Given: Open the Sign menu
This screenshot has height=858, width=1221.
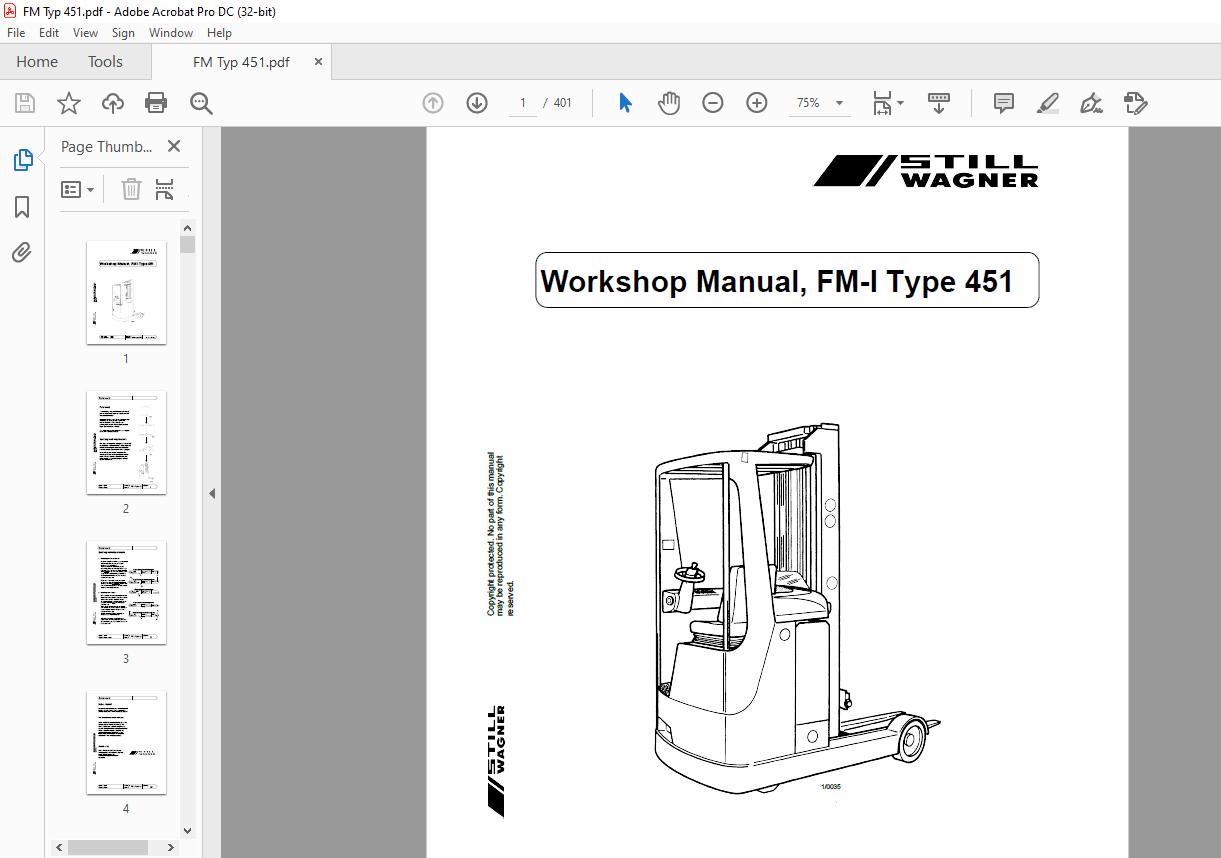Looking at the screenshot, I should coord(123,33).
